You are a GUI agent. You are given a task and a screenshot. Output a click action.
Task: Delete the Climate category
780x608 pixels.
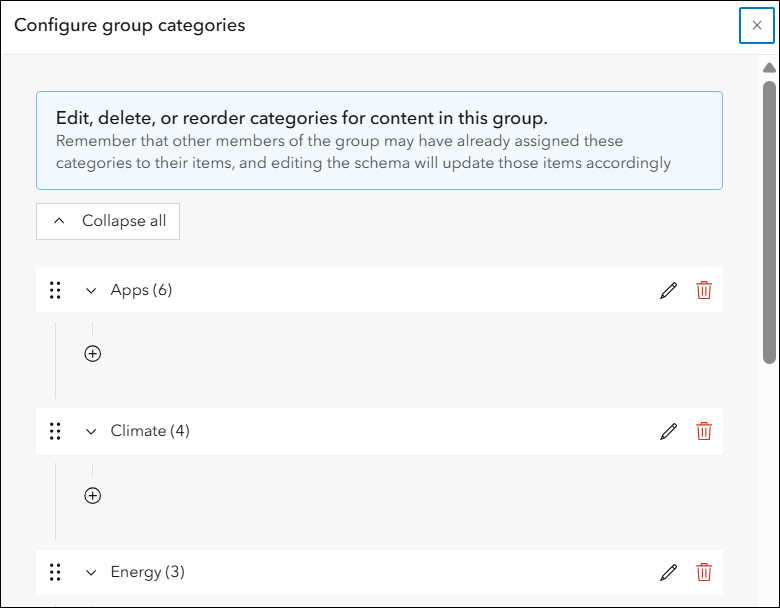(703, 431)
